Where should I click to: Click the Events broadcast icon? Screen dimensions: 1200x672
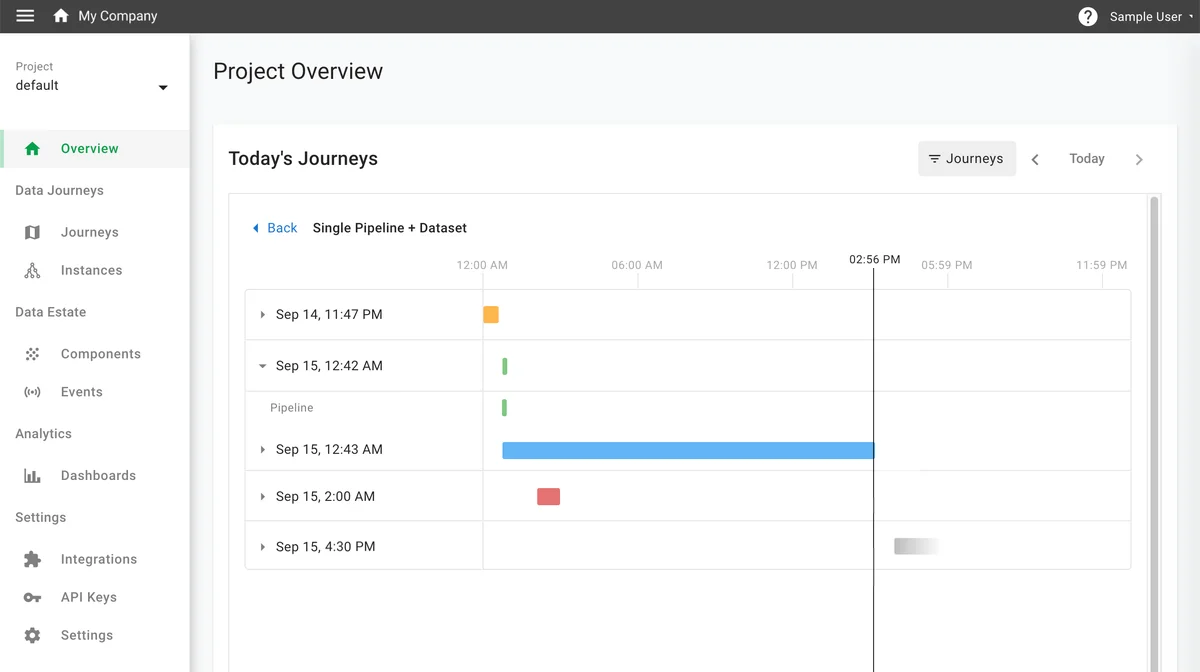(x=32, y=392)
